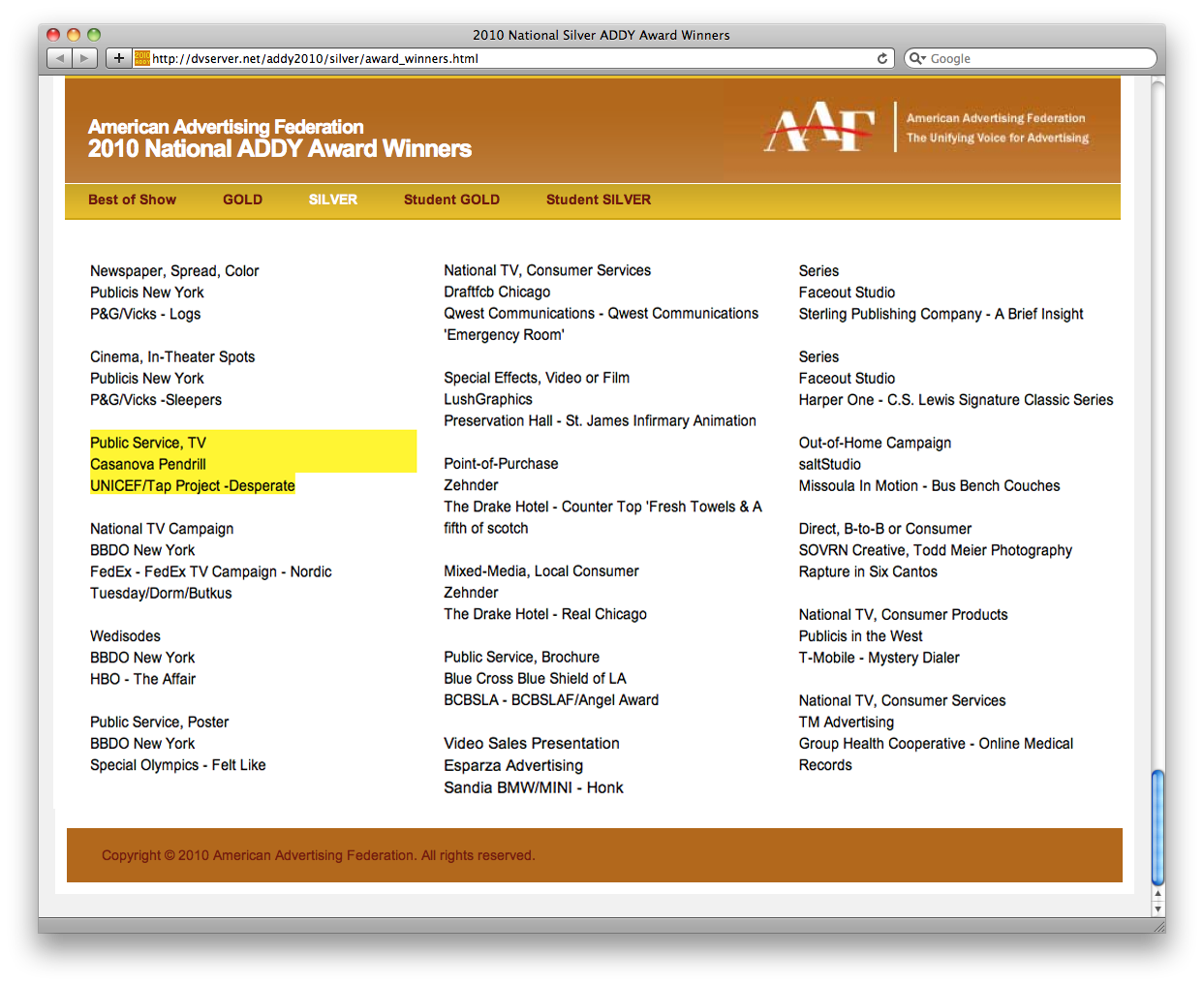
Task: Switch to the GOLD winners tab
Action: 242,200
